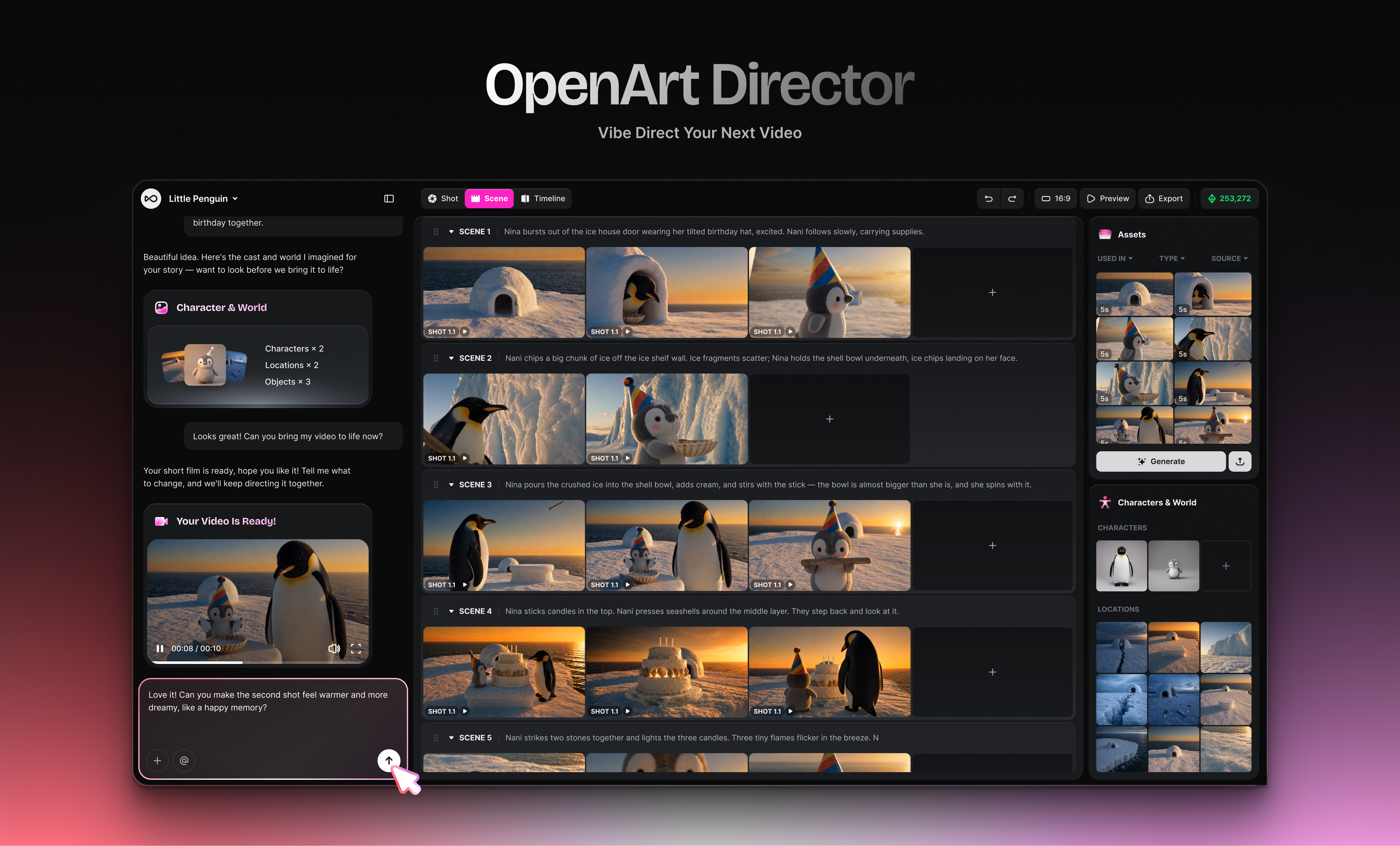Collapse the chat sidebar panel icon
Screen dimensions: 1400x846
pyautogui.click(x=388, y=198)
